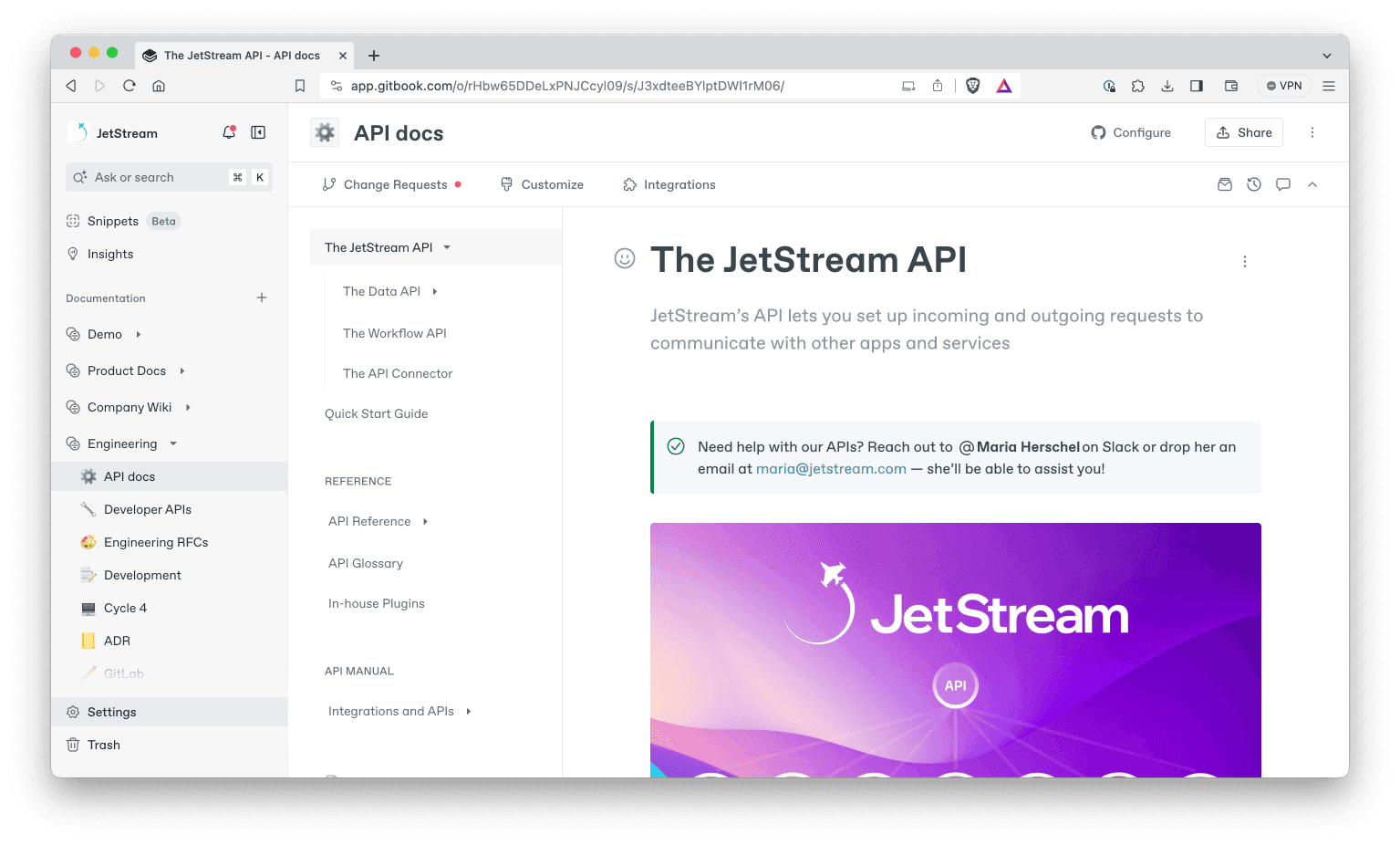Open the page options three-dot menu
Screen dimensions: 1400x845
pyautogui.click(x=1244, y=261)
